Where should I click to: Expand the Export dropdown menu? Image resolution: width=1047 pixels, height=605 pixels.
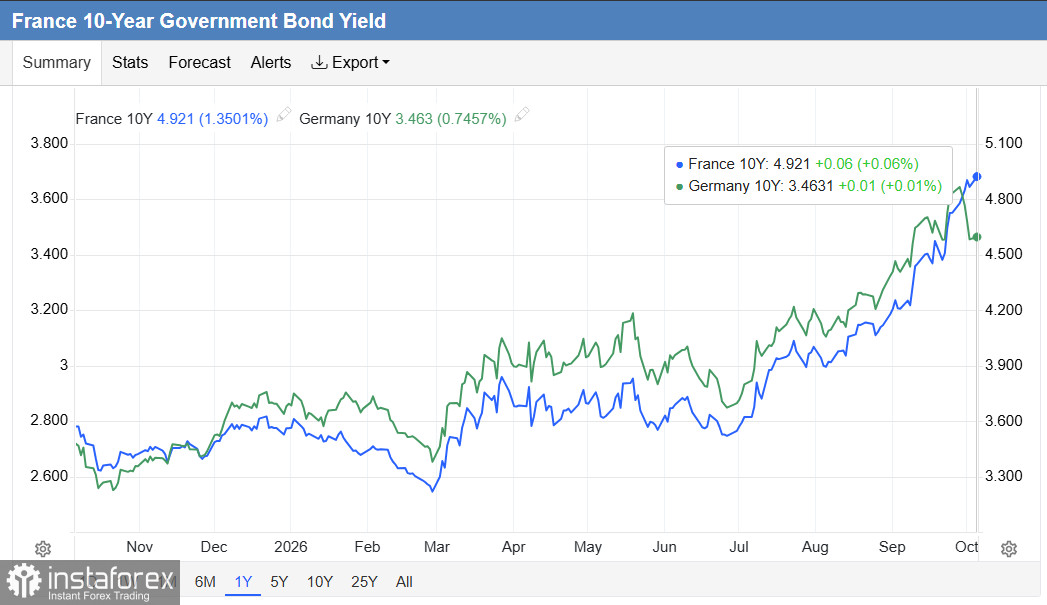point(350,62)
